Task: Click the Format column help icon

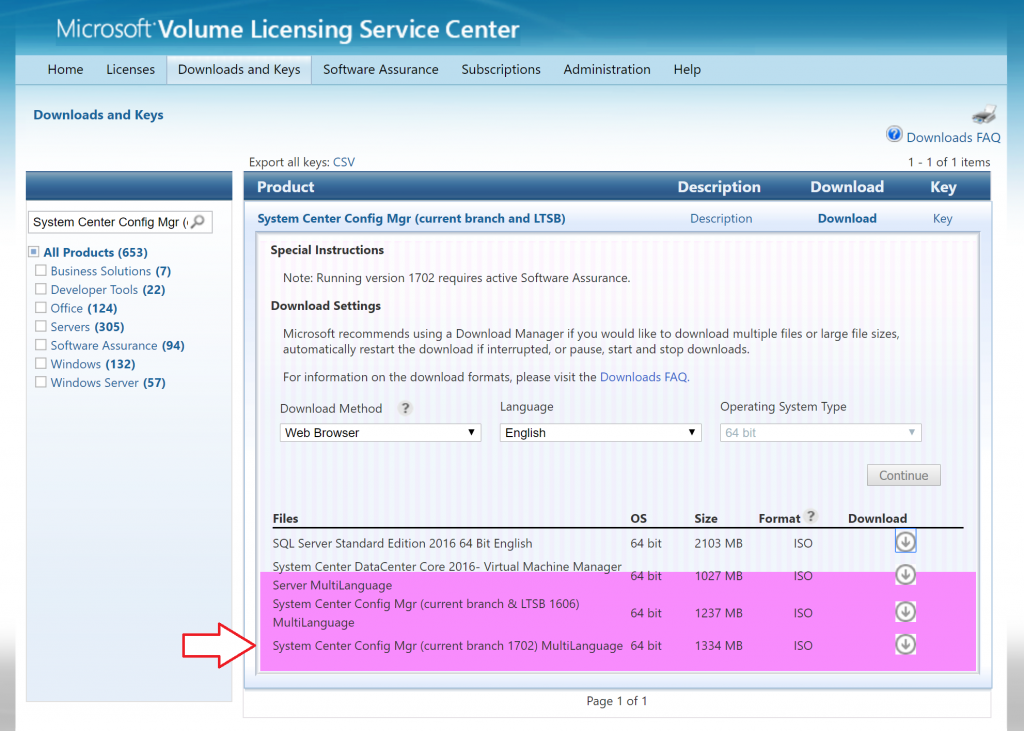Action: click(811, 516)
